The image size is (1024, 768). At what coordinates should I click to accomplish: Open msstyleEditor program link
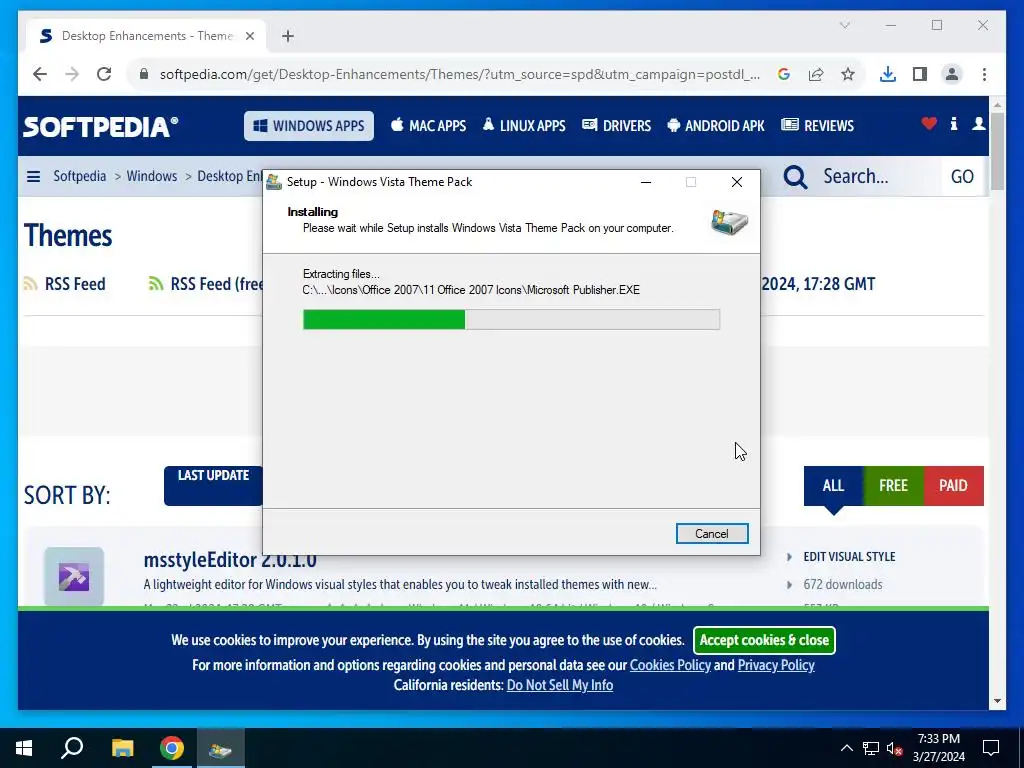coord(230,562)
